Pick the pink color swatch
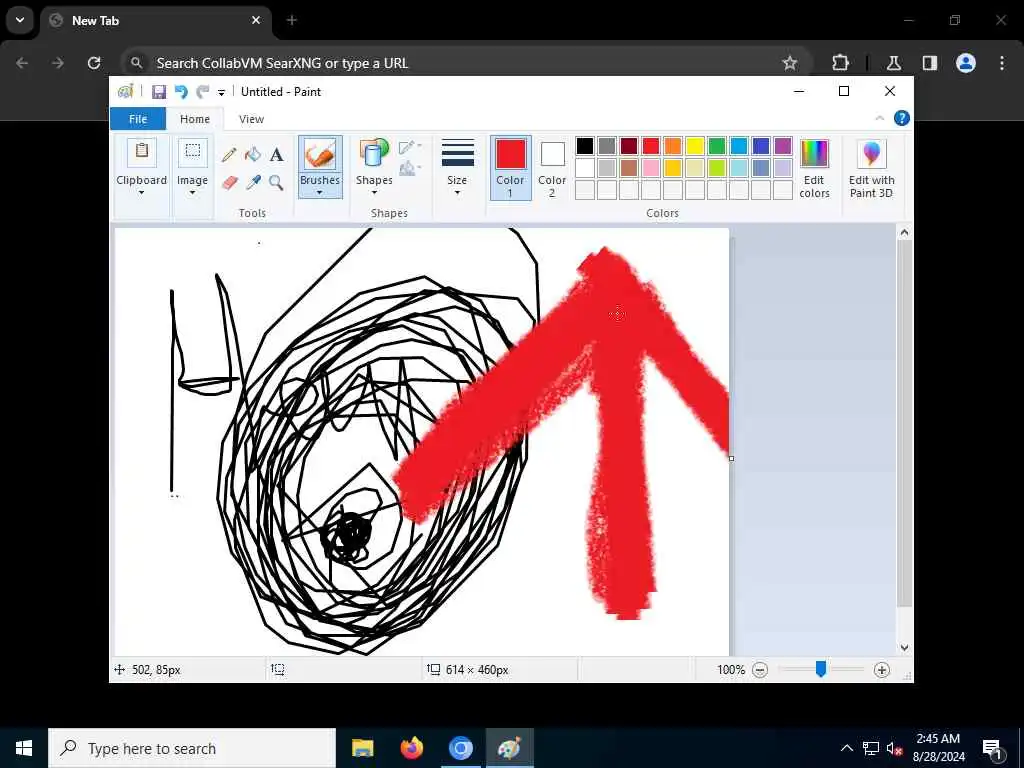This screenshot has height=768, width=1024. point(651,168)
